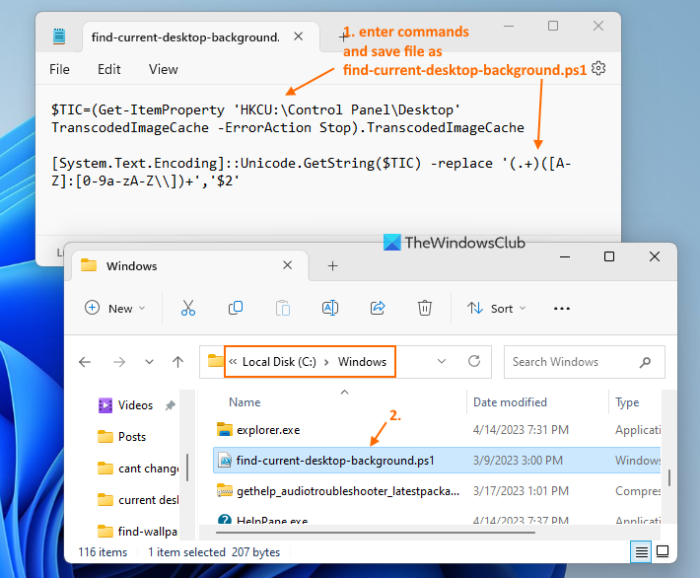The height and width of the screenshot is (578, 700).
Task: Go up one folder level
Action: tap(177, 362)
